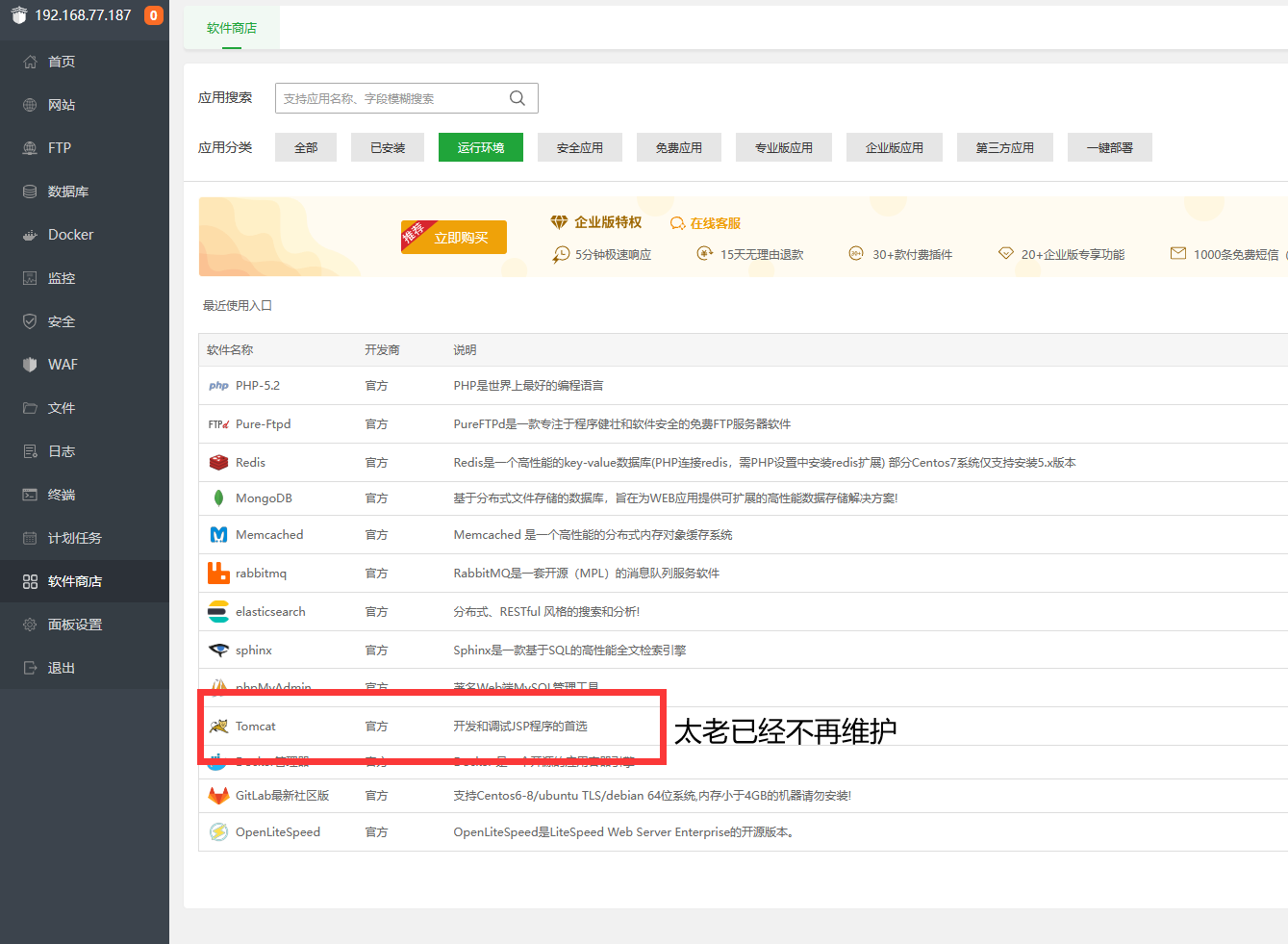1288x944 pixels.
Task: Filter by 安全应用 category
Action: point(580,147)
